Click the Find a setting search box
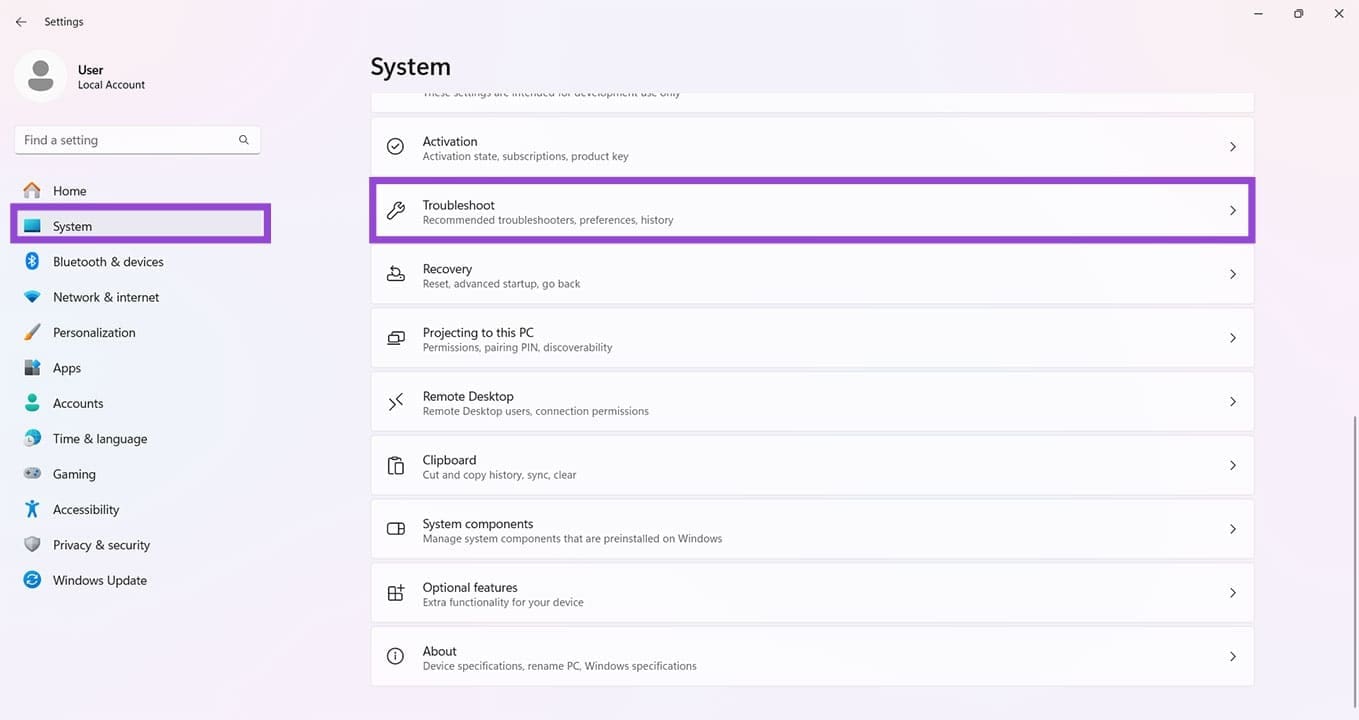The image size is (1359, 720). [125, 140]
